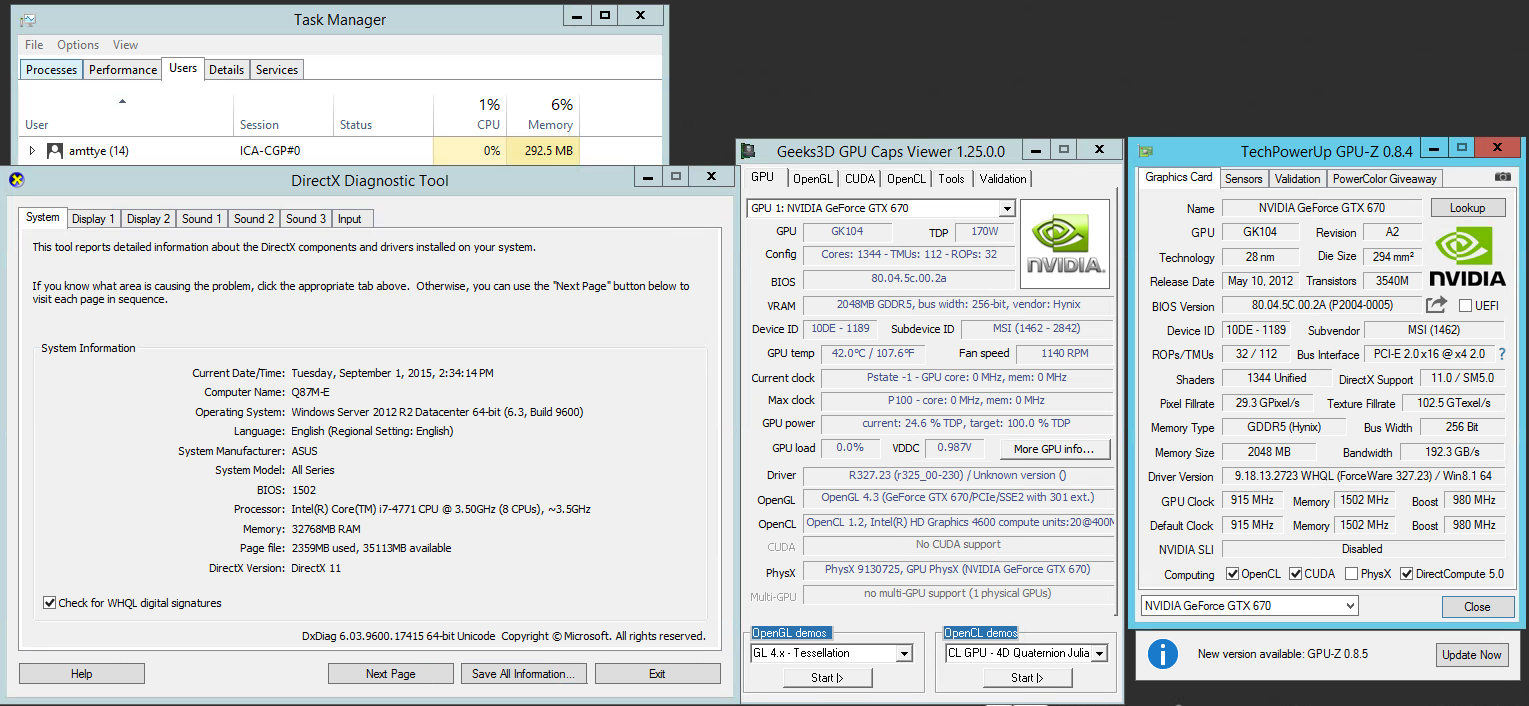The height and width of the screenshot is (706, 1529).
Task: Click Save All Information button
Action: pos(523,674)
